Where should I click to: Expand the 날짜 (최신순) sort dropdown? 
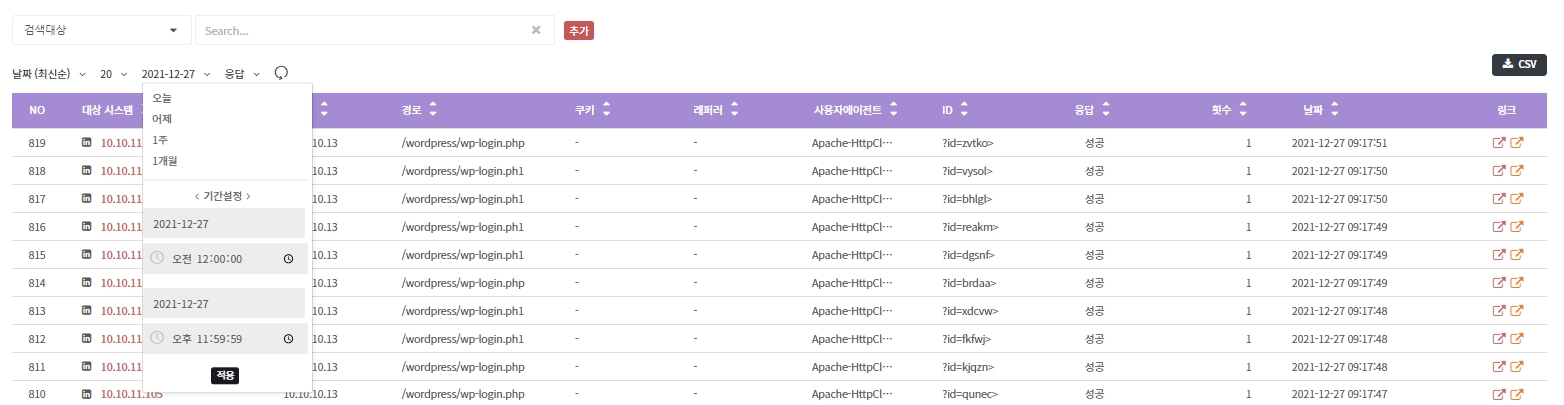pyautogui.click(x=48, y=74)
